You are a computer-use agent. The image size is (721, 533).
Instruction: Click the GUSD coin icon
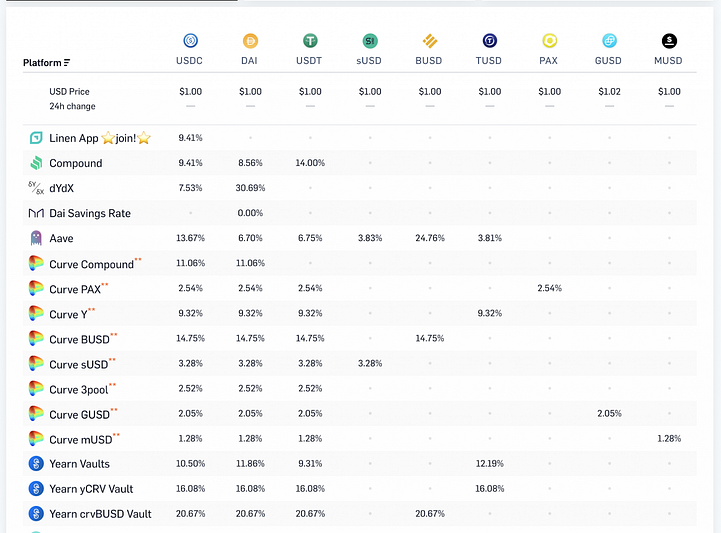609,41
